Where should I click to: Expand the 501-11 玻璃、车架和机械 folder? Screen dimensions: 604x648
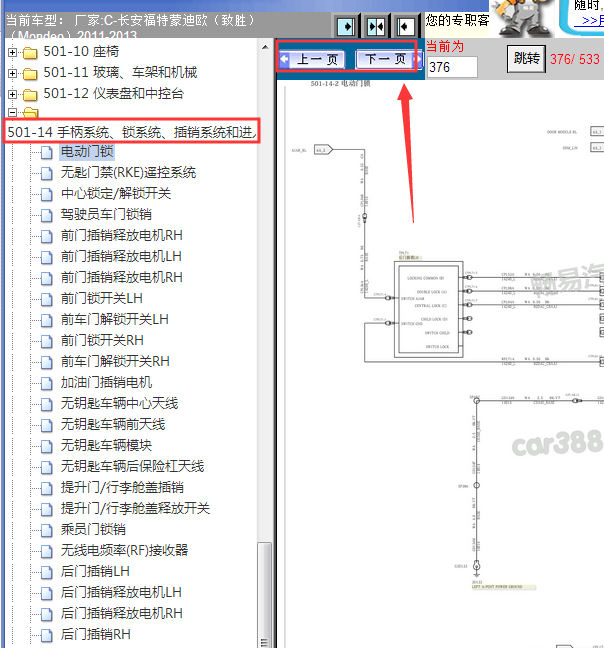pyautogui.click(x=12, y=74)
